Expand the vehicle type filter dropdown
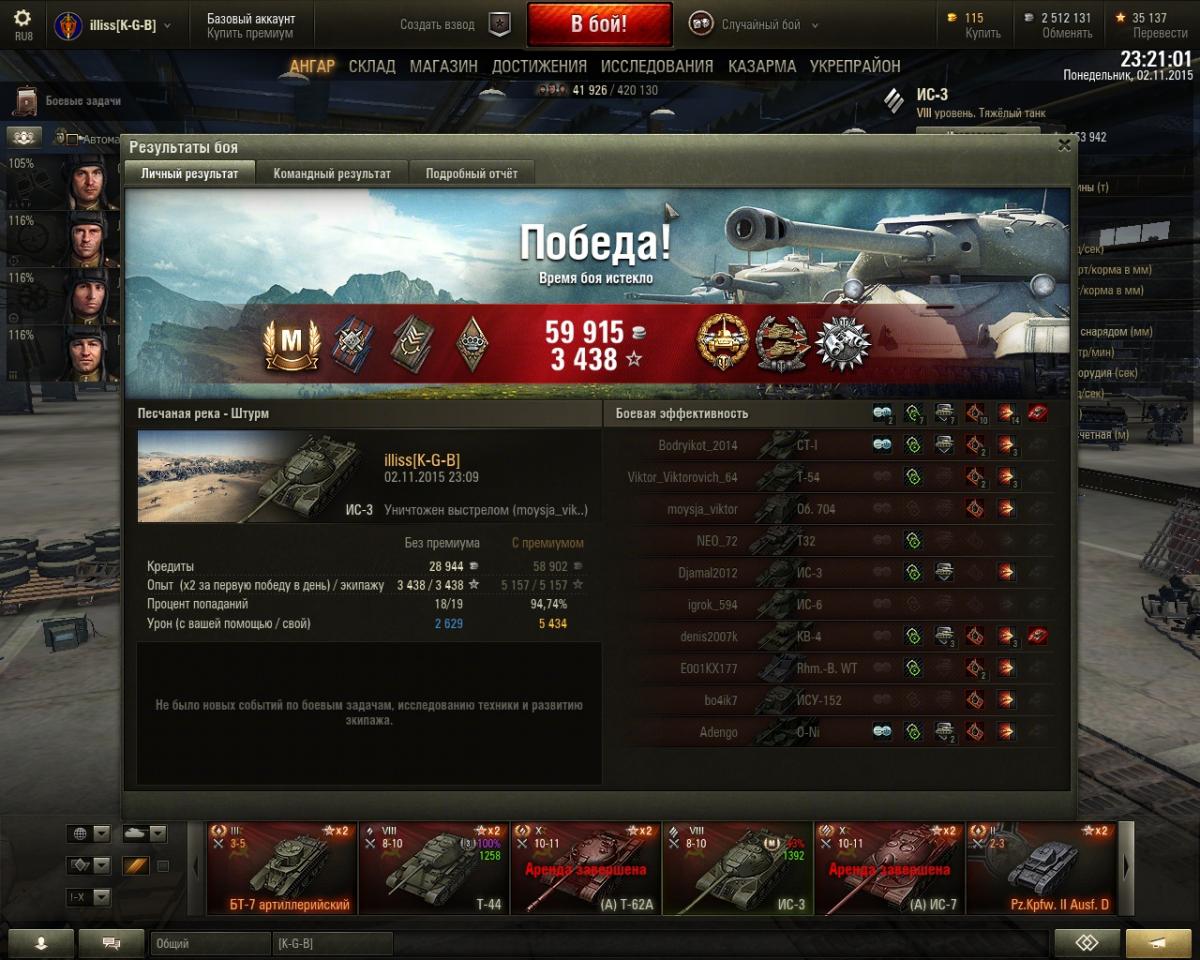The width and height of the screenshot is (1200, 960). [x=144, y=834]
